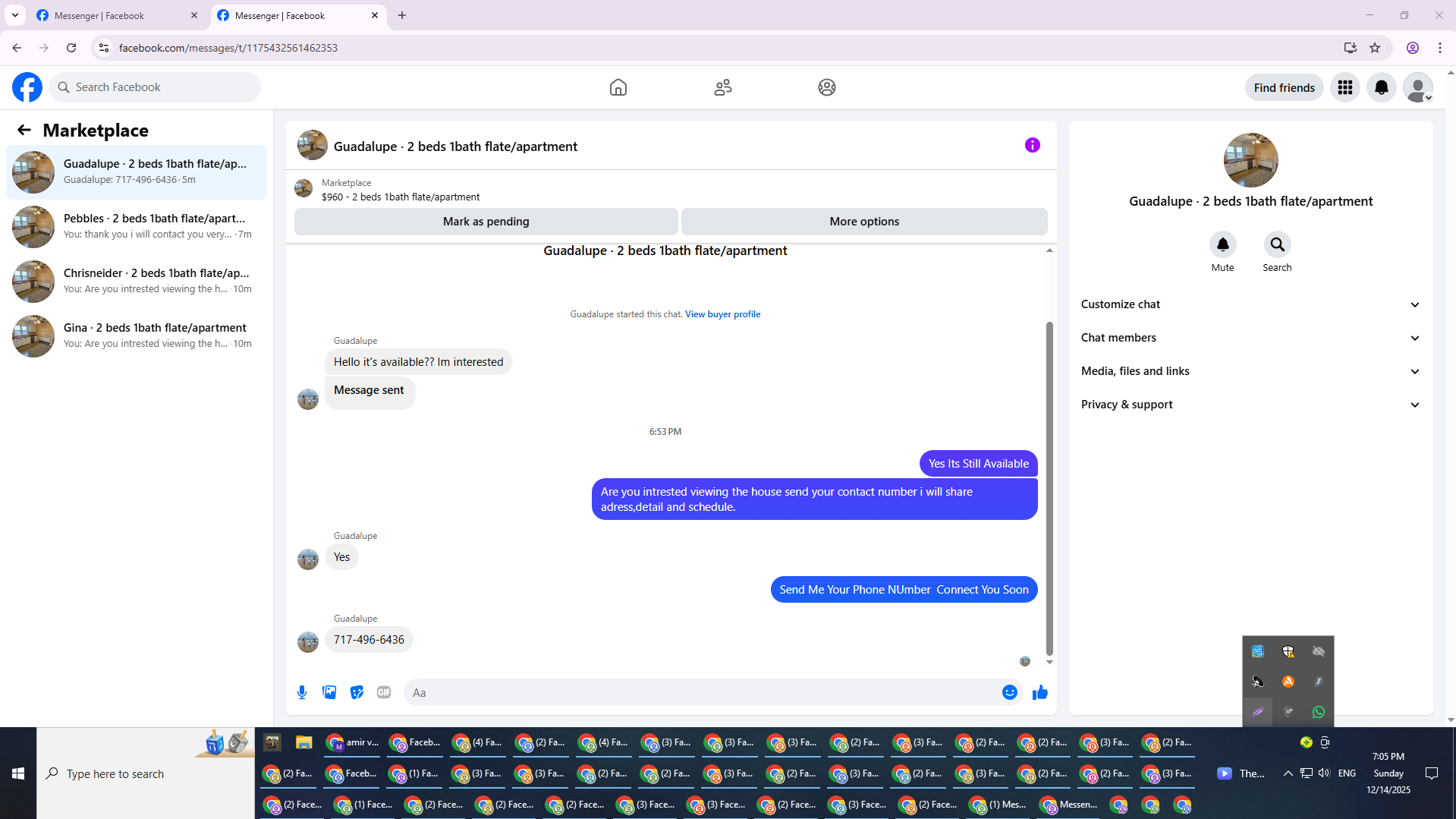Open View buyer profile link
This screenshot has width=1456, height=819.
tap(722, 314)
